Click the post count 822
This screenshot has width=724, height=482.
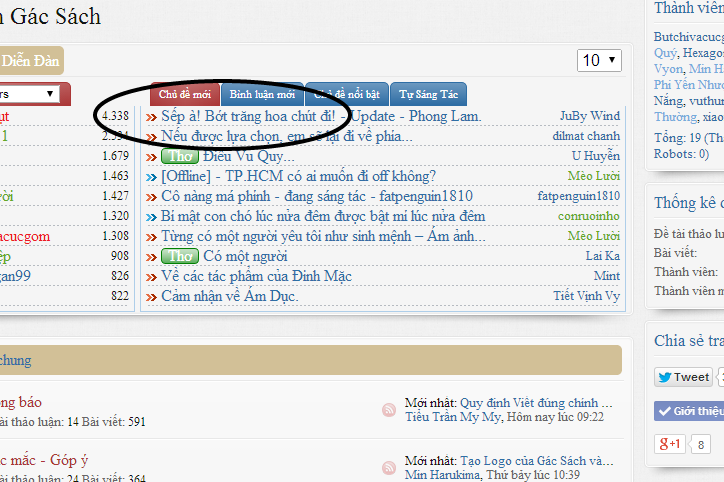[x=120, y=296]
